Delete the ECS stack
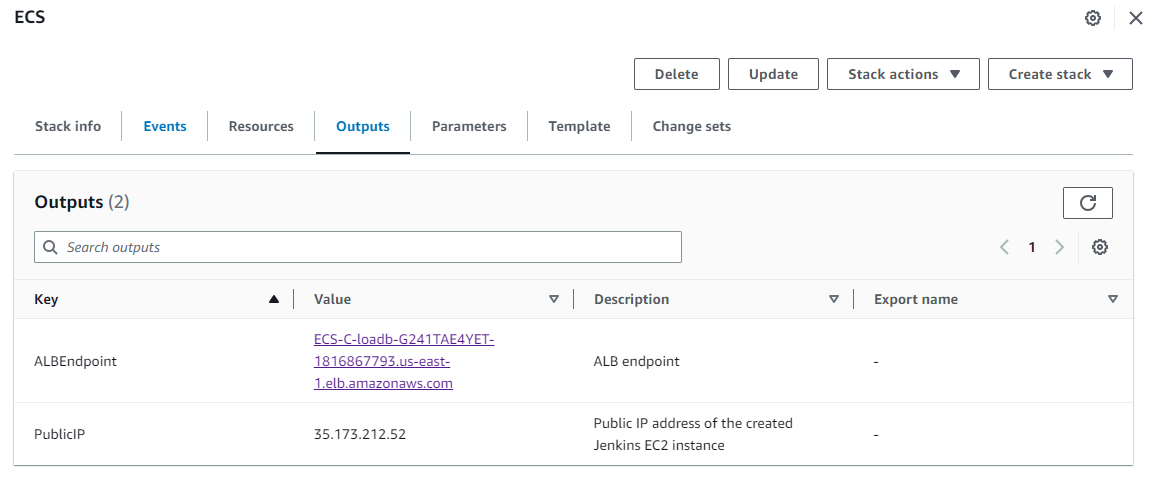The width and height of the screenshot is (1149, 494). click(x=676, y=74)
